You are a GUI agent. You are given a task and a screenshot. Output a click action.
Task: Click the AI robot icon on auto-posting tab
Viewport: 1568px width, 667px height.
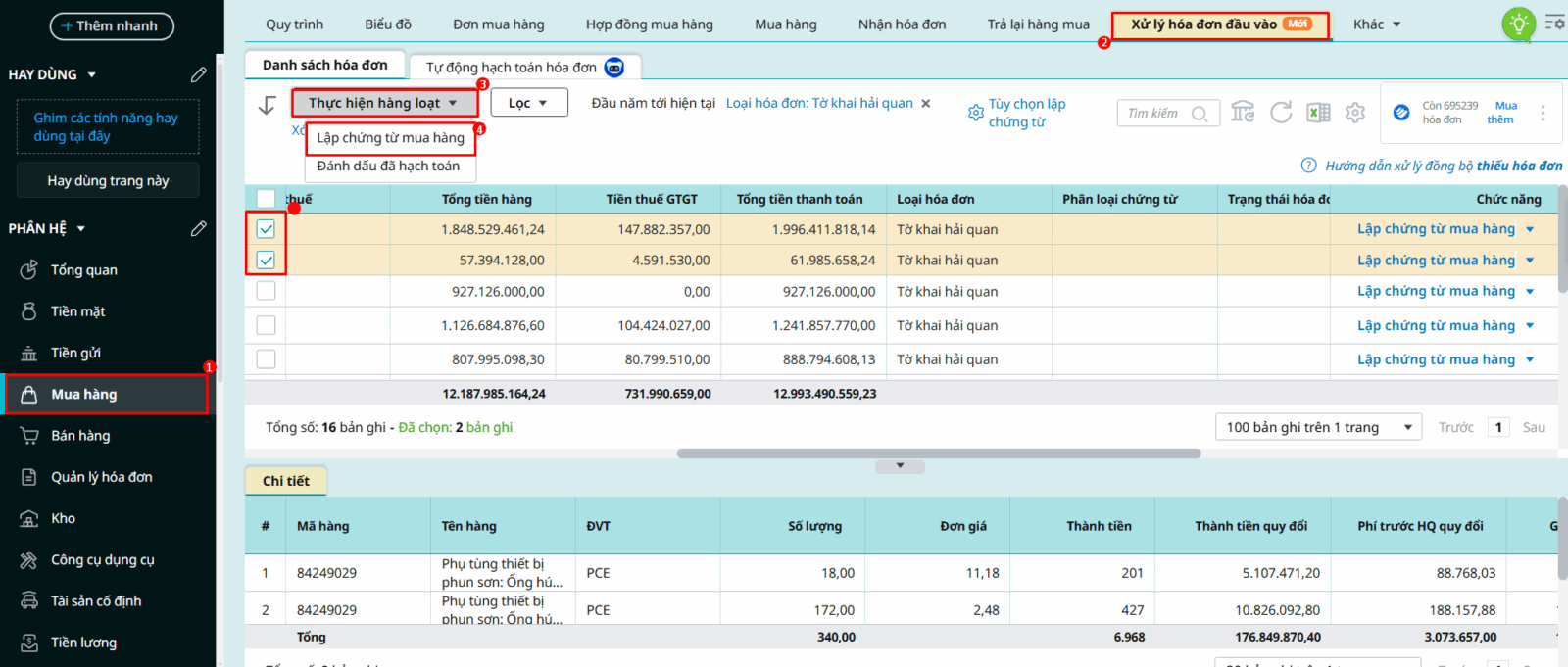[614, 68]
